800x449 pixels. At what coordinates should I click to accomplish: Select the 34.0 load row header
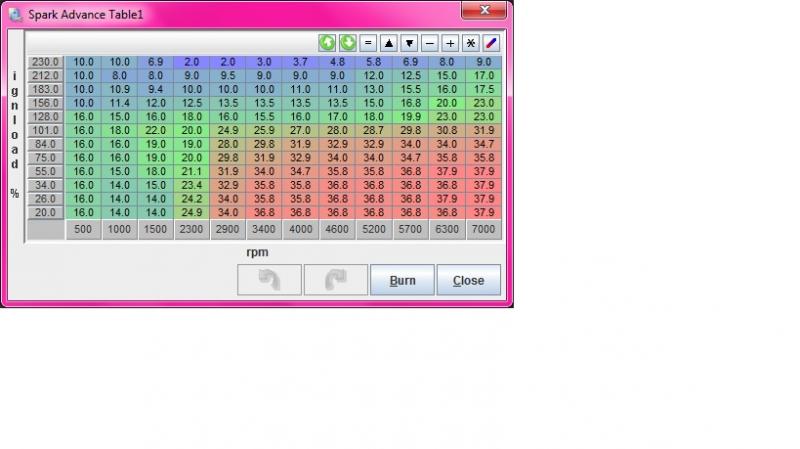(45, 185)
